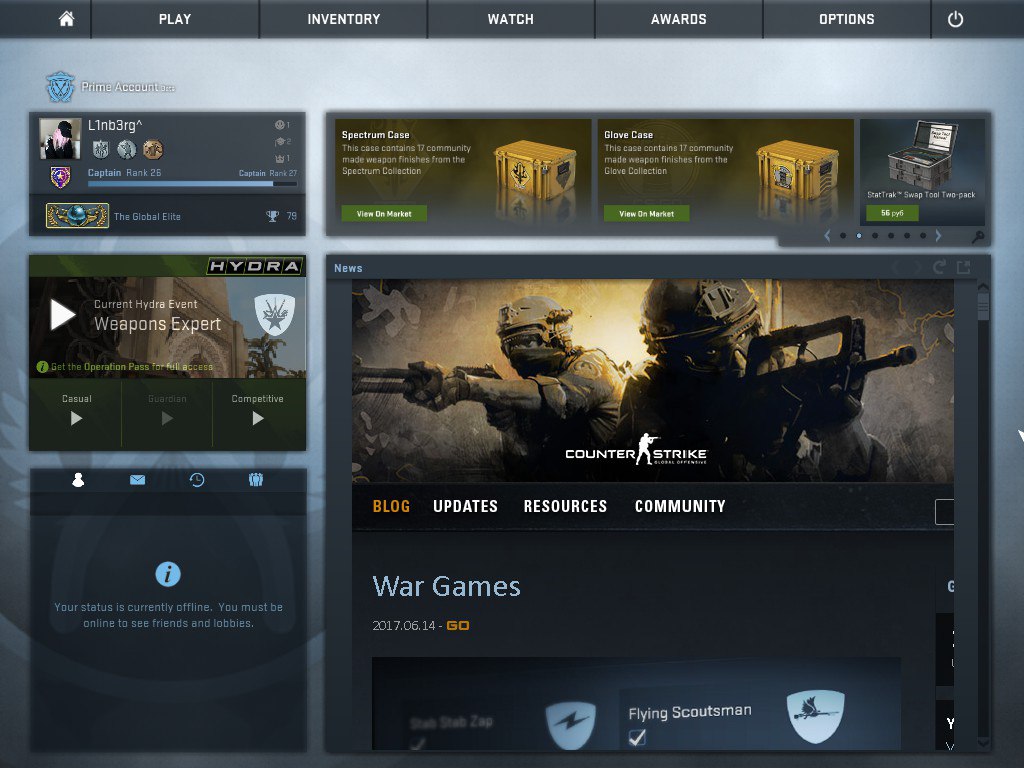Click the green info icon by Operation Pass

tap(42, 367)
